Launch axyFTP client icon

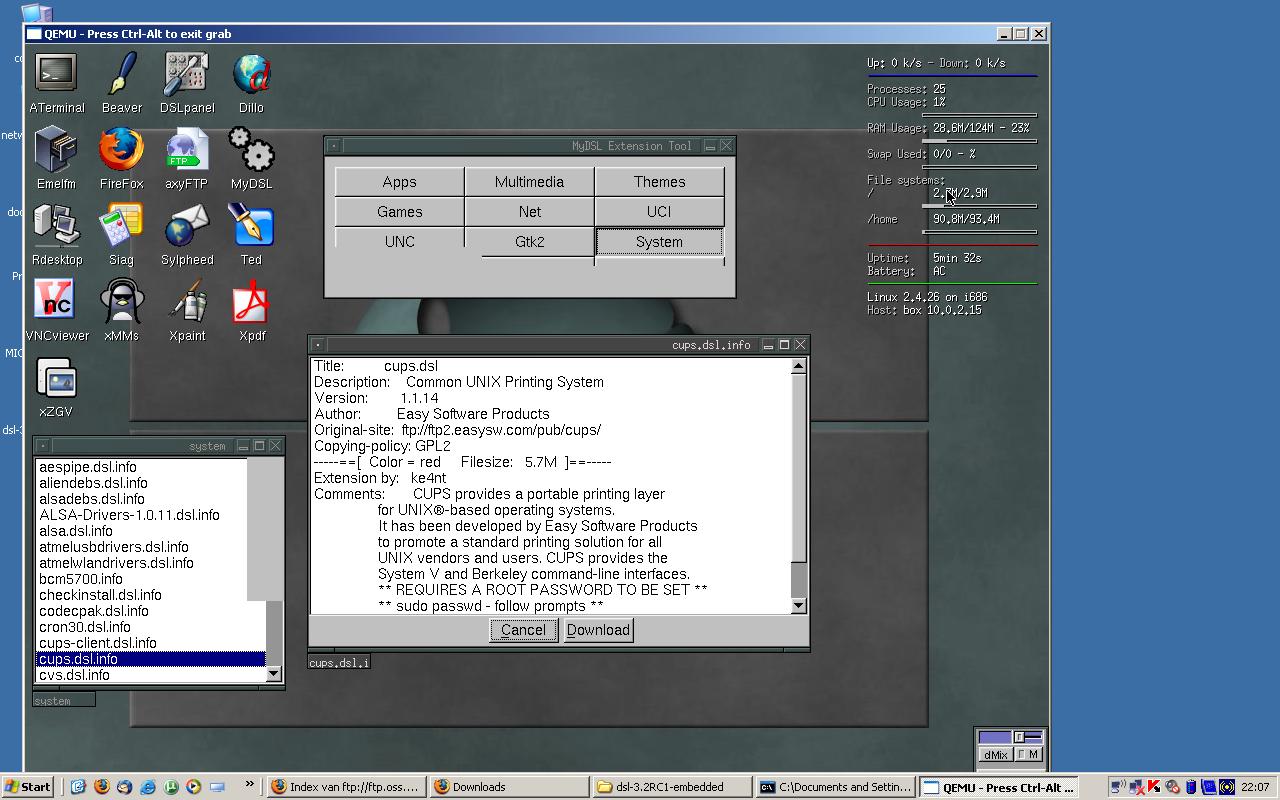[187, 150]
